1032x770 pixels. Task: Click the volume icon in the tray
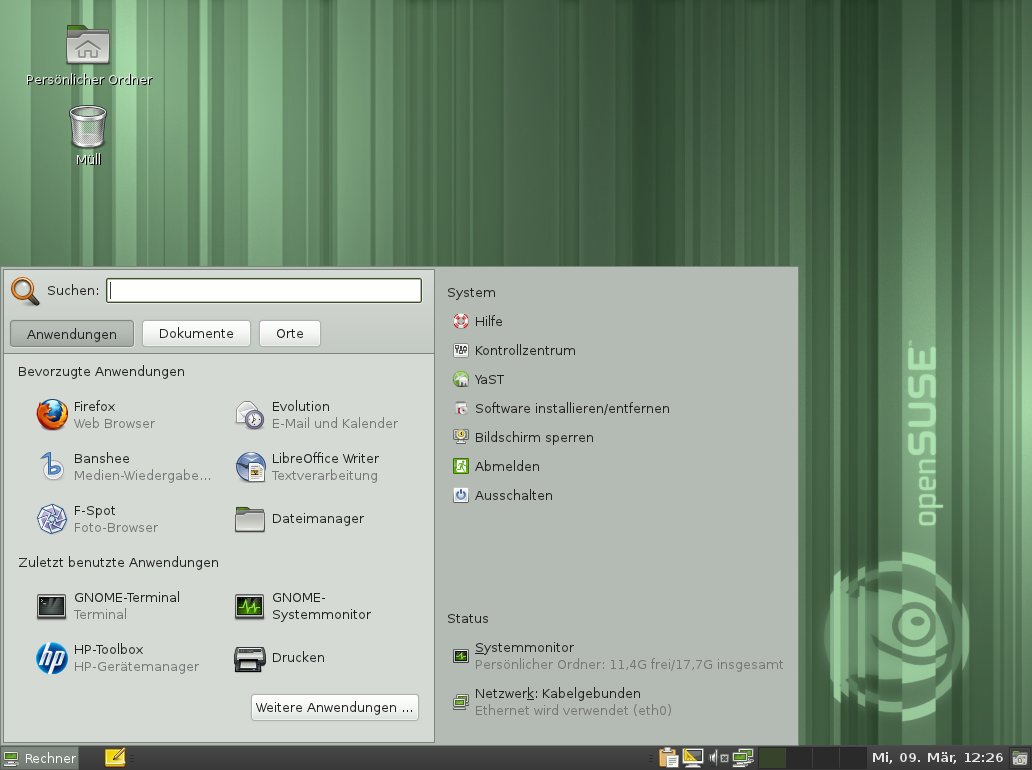click(x=714, y=757)
